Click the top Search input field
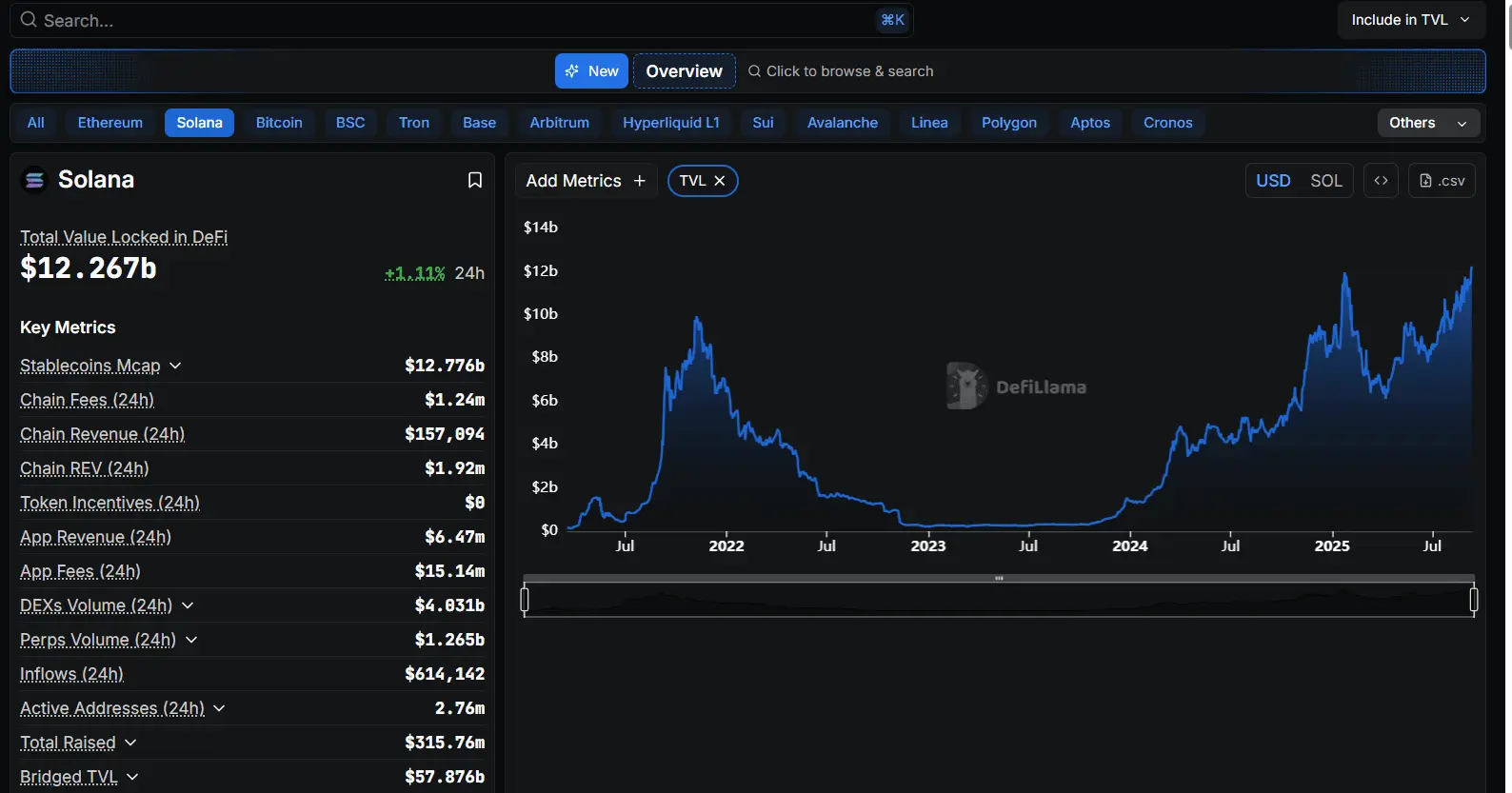 [462, 20]
